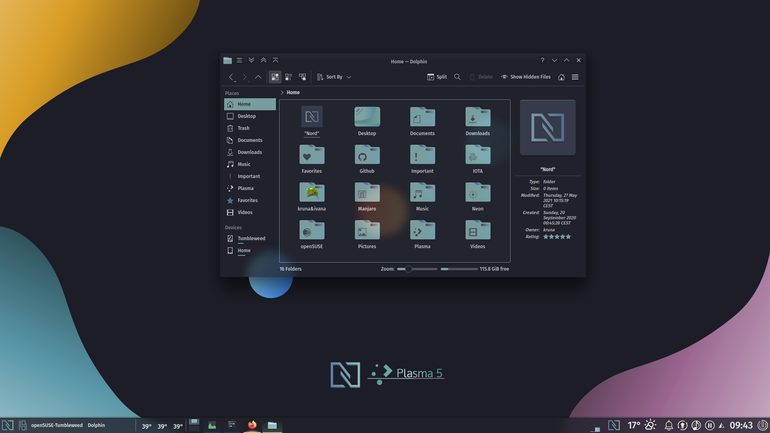Click the titlebar menu lines icon
Screen dimensions: 770x433
coord(240,60)
